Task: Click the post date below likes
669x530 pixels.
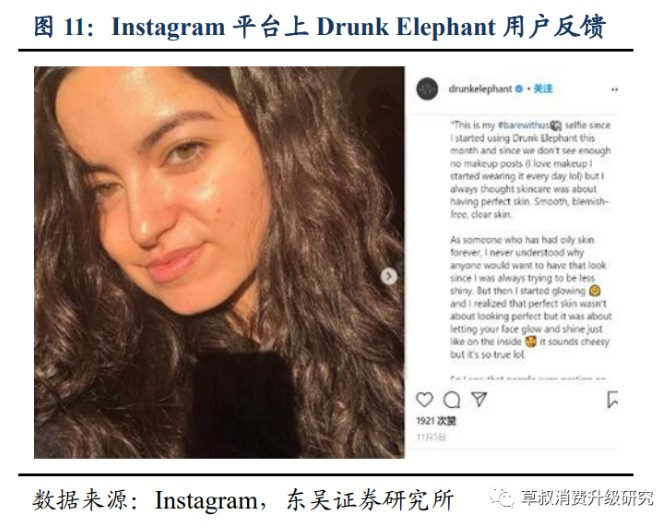Action: tap(431, 437)
